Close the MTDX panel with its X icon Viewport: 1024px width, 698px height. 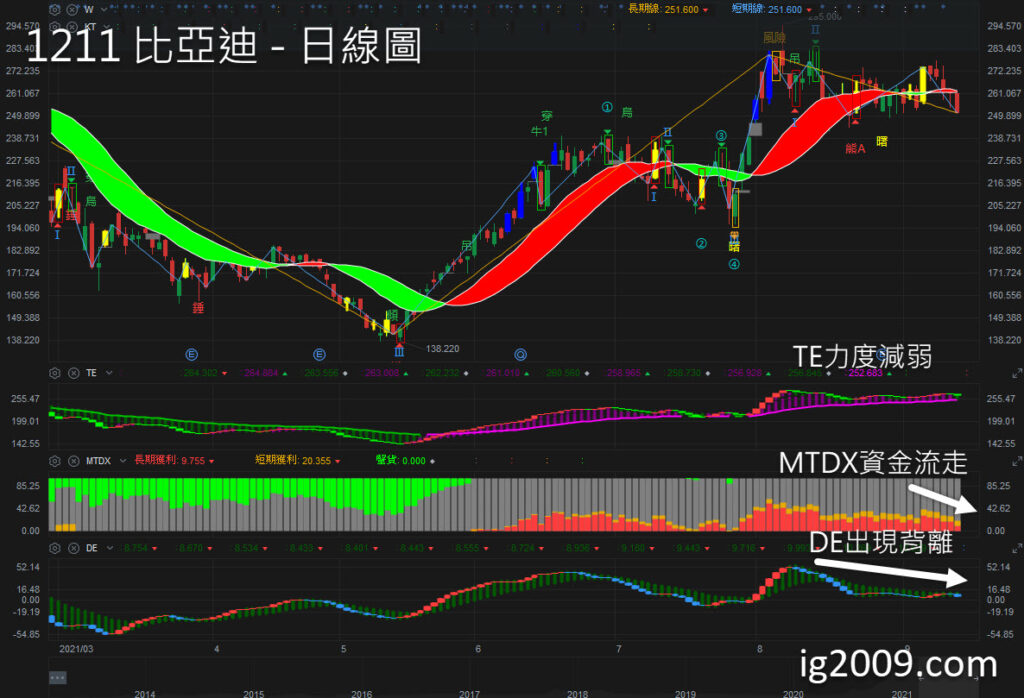(73, 461)
